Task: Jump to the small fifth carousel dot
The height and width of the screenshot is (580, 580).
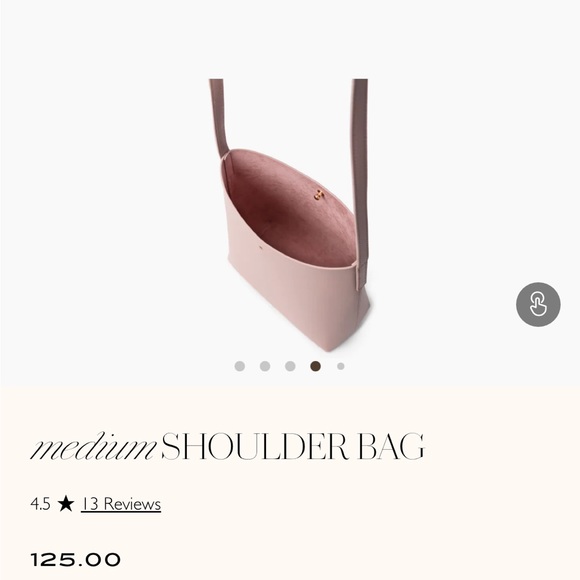Action: [341, 366]
